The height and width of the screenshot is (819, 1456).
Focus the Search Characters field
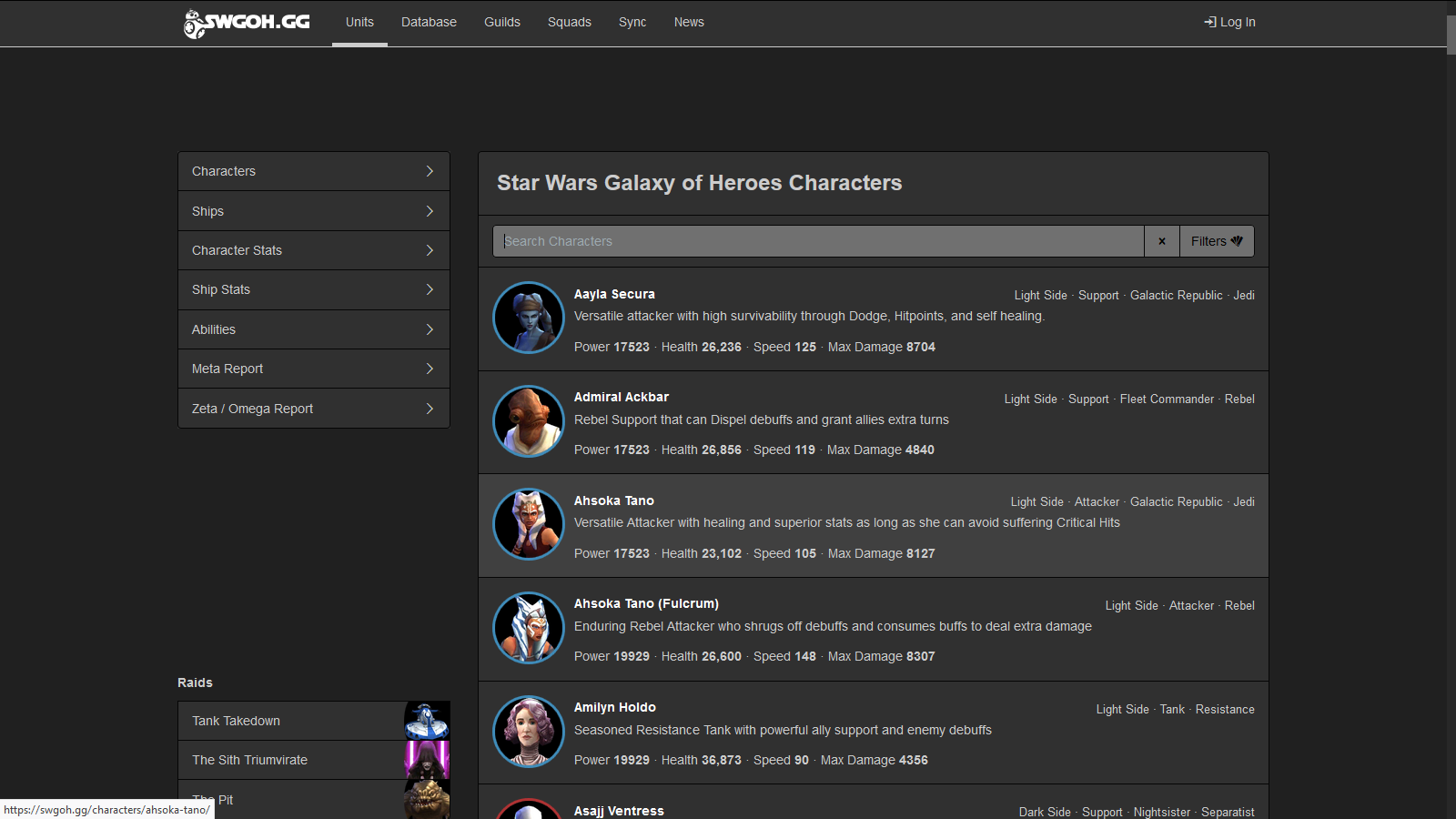818,241
